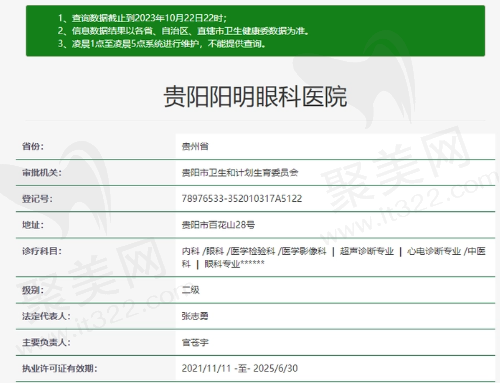The width and height of the screenshot is (500, 383).
Task: Select validity period 2021/11/11 -至- 2025/6/30
Action: [x=240, y=368]
